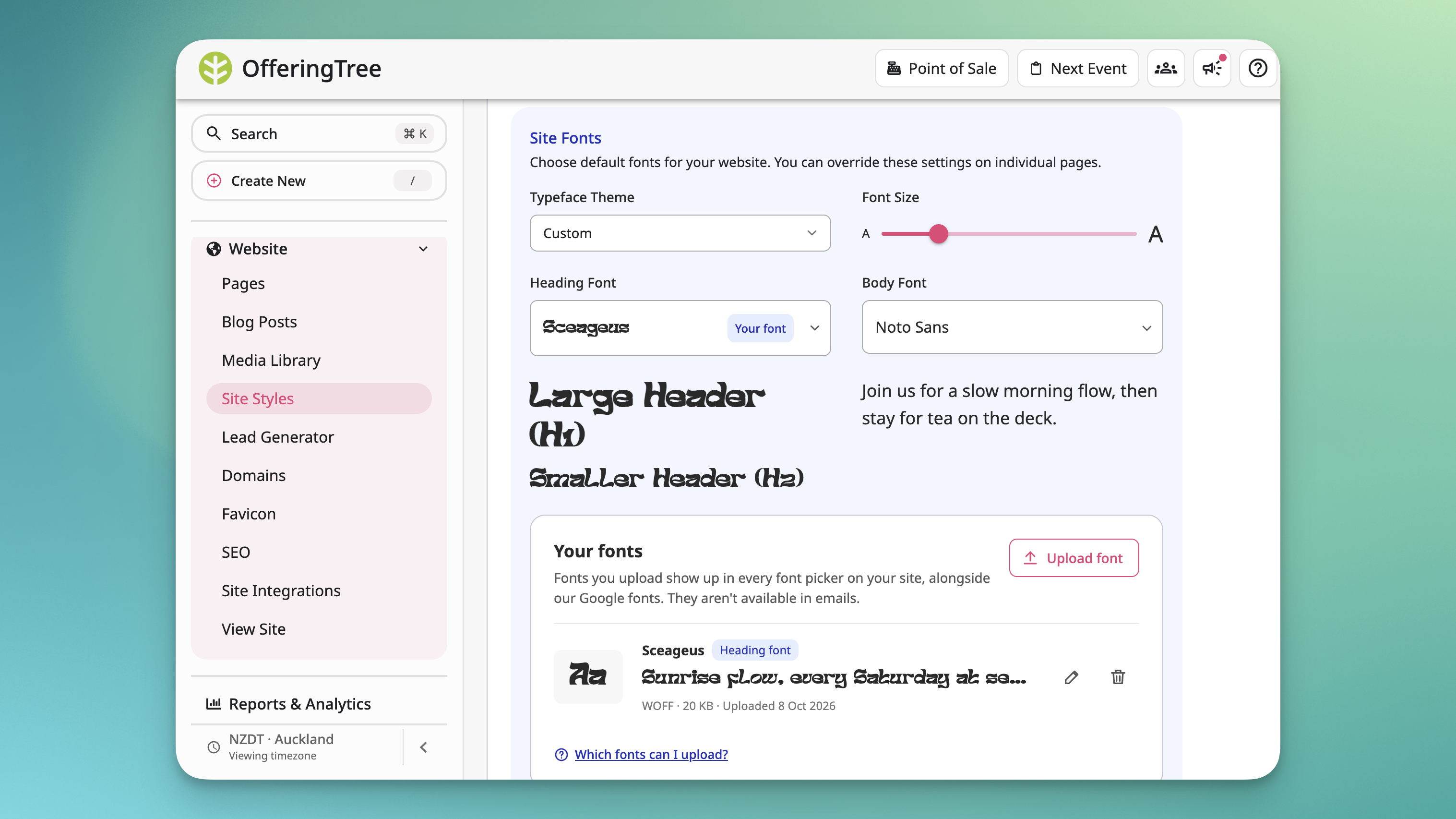Image resolution: width=1456 pixels, height=819 pixels.
Task: Open the Typeface Theme dropdown
Action: click(x=680, y=233)
